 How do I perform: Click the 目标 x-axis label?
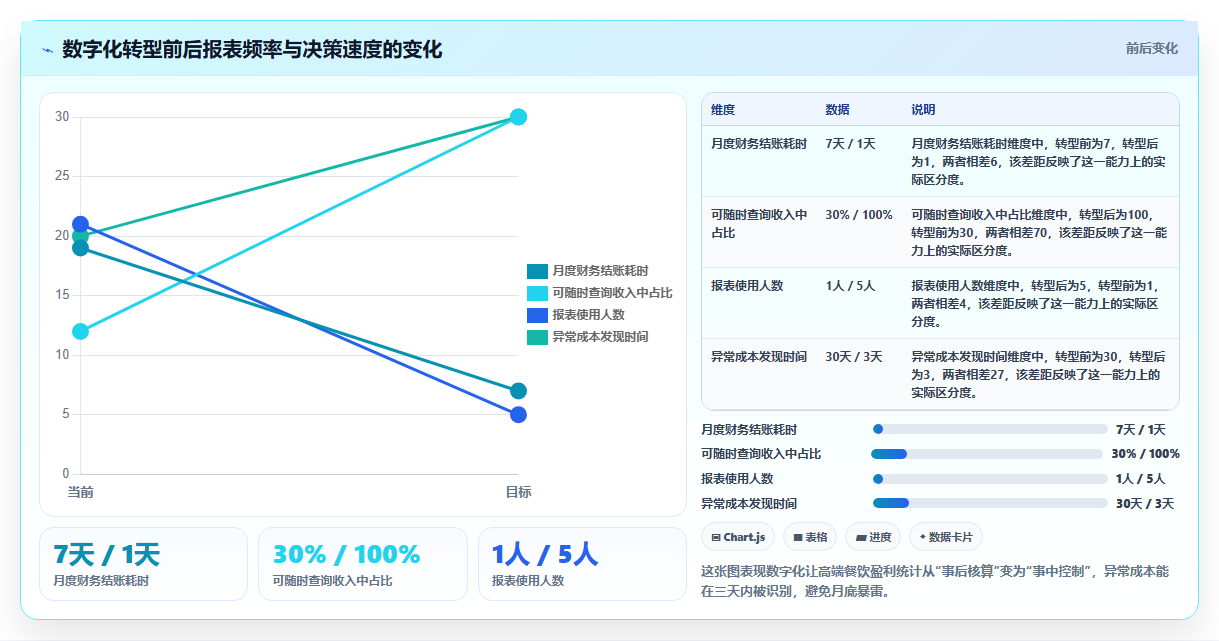pos(518,492)
